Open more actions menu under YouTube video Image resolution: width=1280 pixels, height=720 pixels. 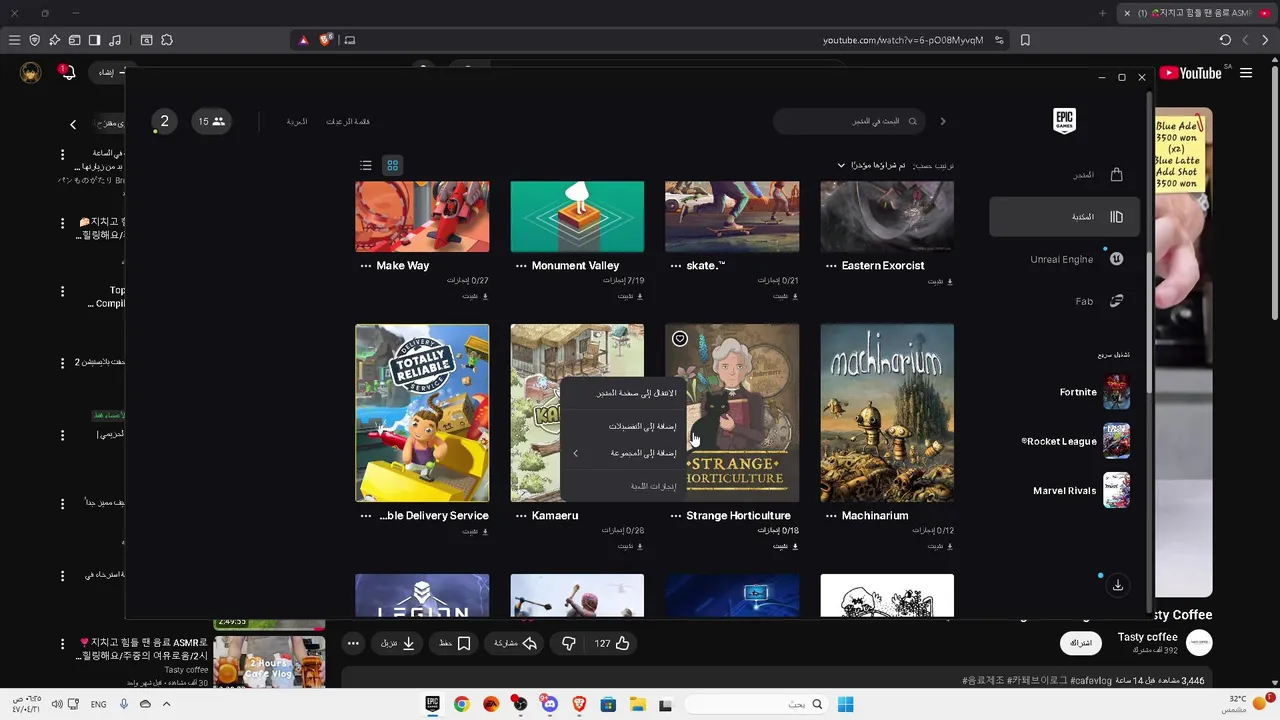[353, 643]
